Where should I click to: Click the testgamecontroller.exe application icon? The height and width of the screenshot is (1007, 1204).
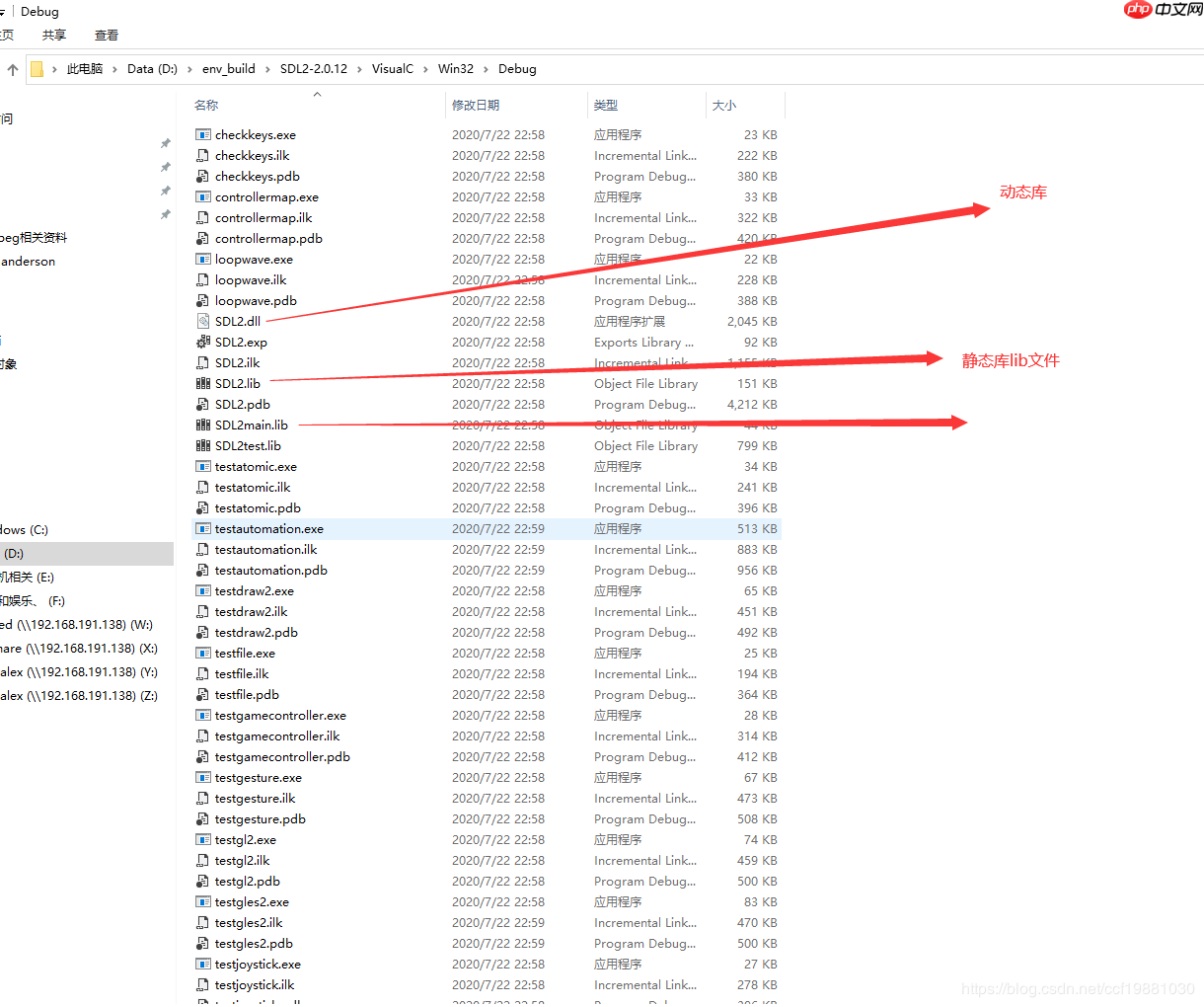click(x=202, y=716)
